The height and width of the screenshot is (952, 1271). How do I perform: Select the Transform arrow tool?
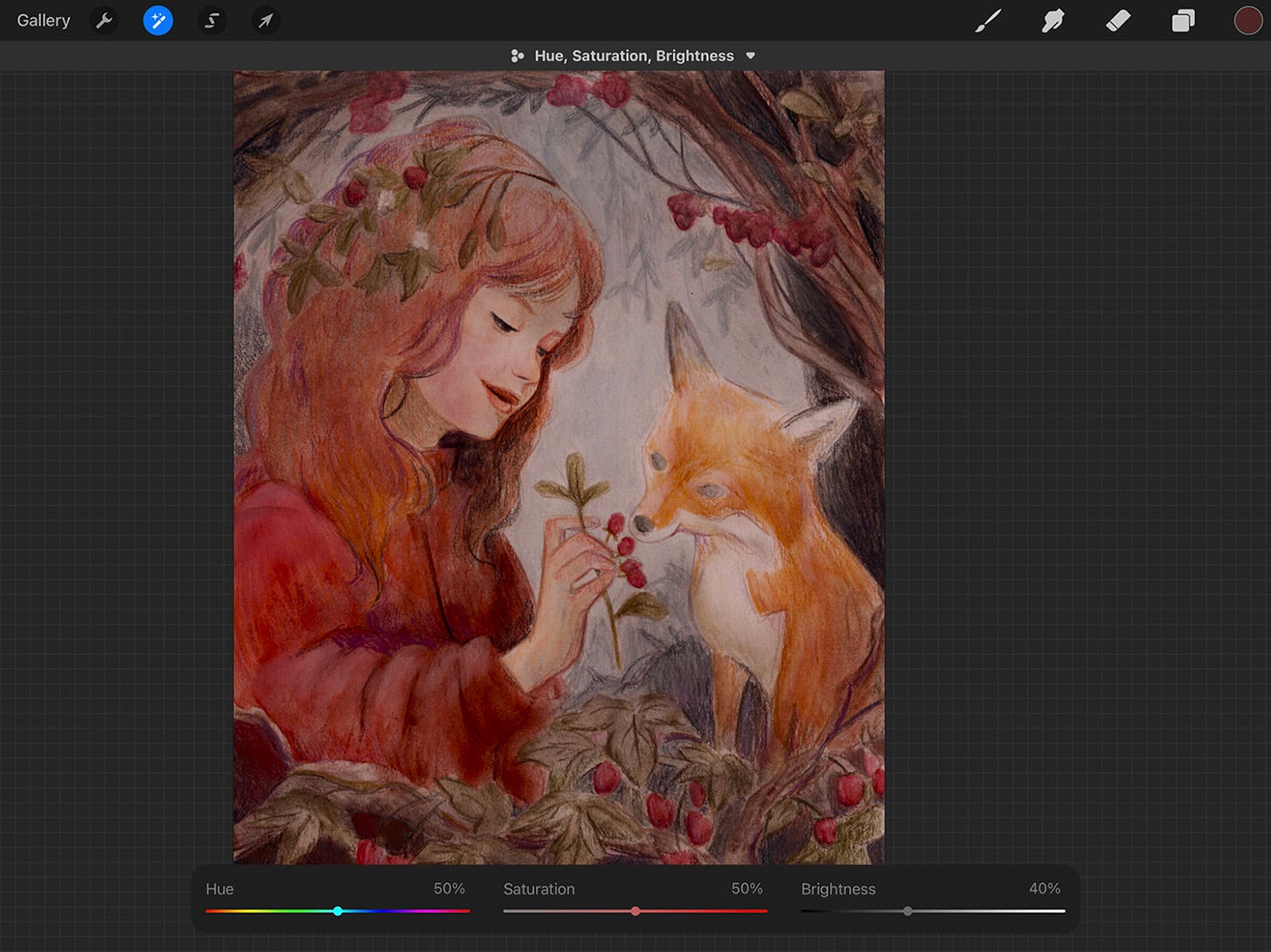[x=265, y=20]
